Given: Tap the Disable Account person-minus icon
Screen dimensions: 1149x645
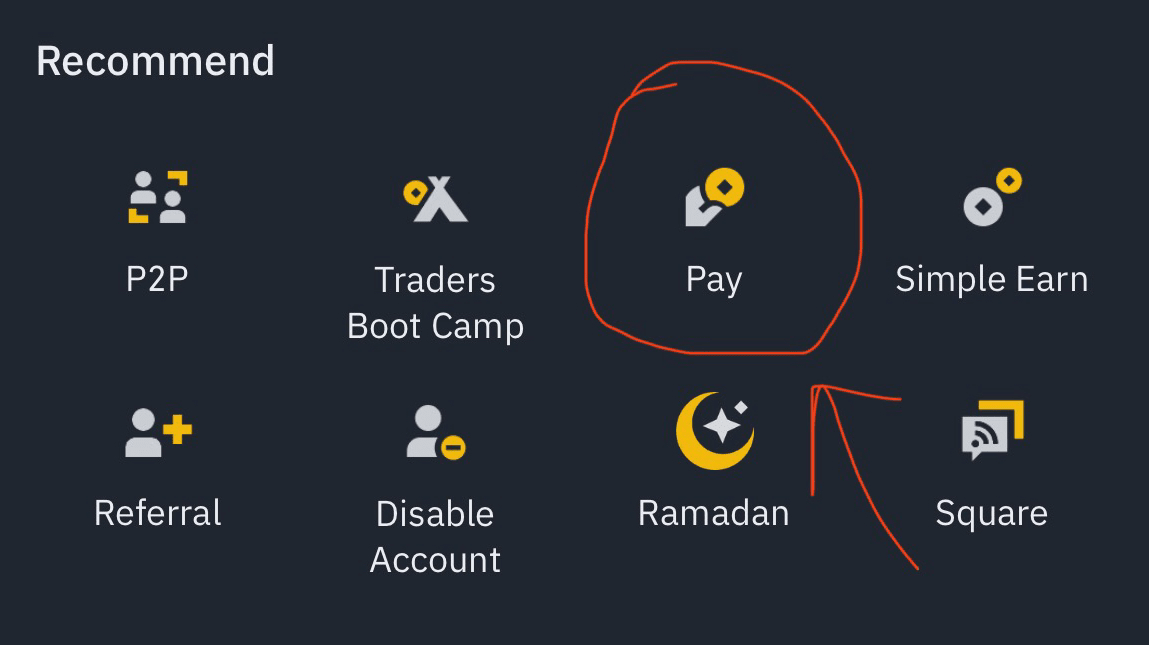Looking at the screenshot, I should pyautogui.click(x=436, y=432).
